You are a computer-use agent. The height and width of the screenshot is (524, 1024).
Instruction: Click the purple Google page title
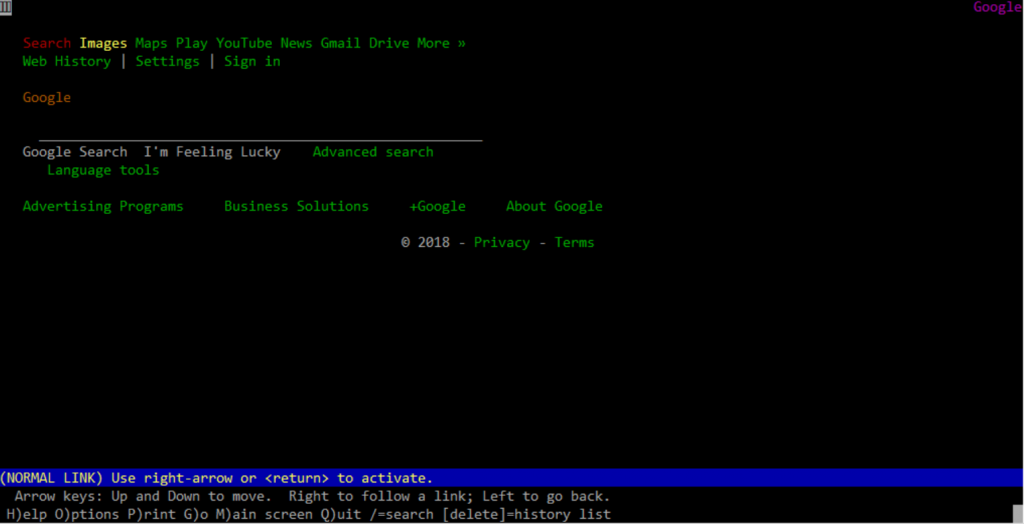click(997, 7)
